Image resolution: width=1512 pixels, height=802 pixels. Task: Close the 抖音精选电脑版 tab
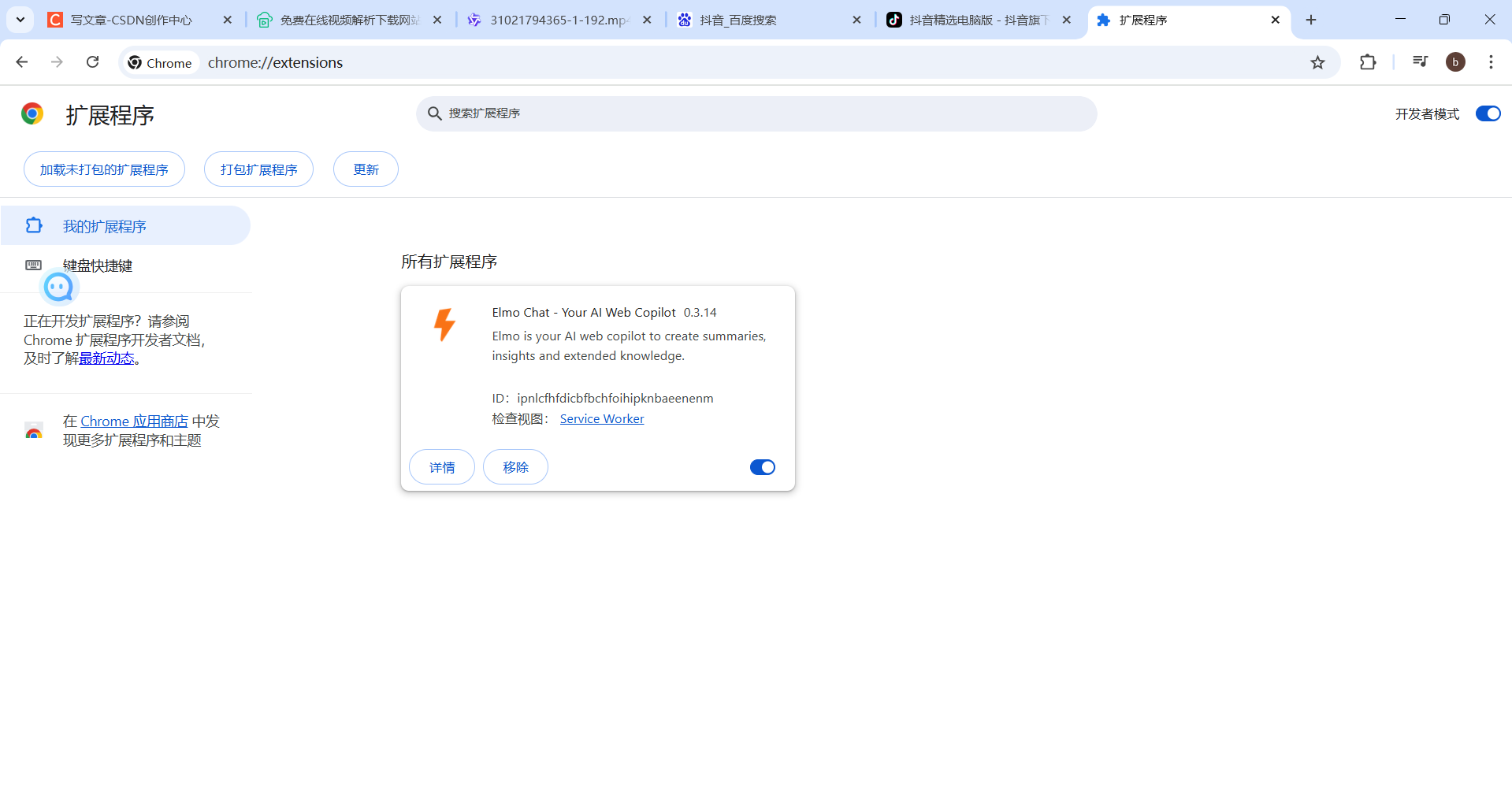point(1067,20)
